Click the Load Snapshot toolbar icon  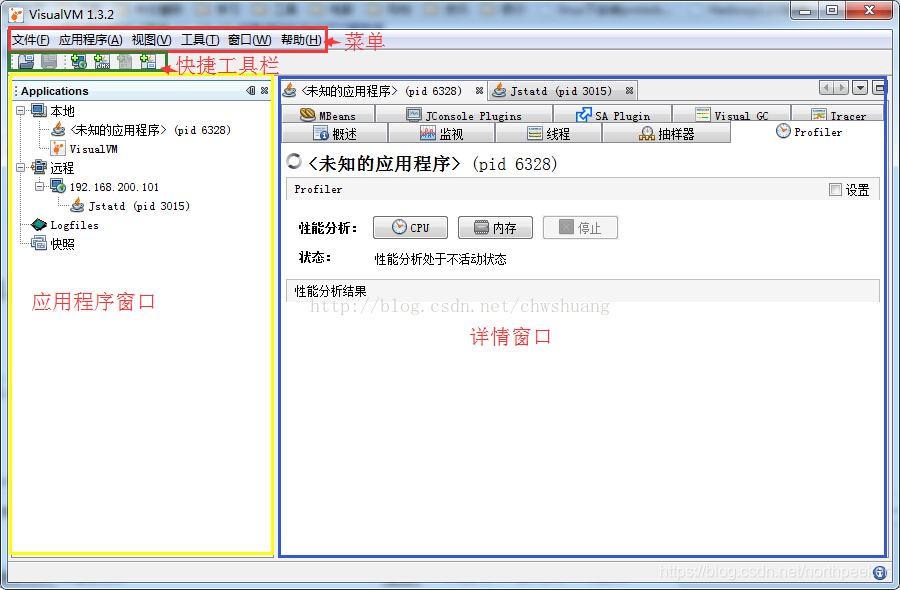click(26, 61)
